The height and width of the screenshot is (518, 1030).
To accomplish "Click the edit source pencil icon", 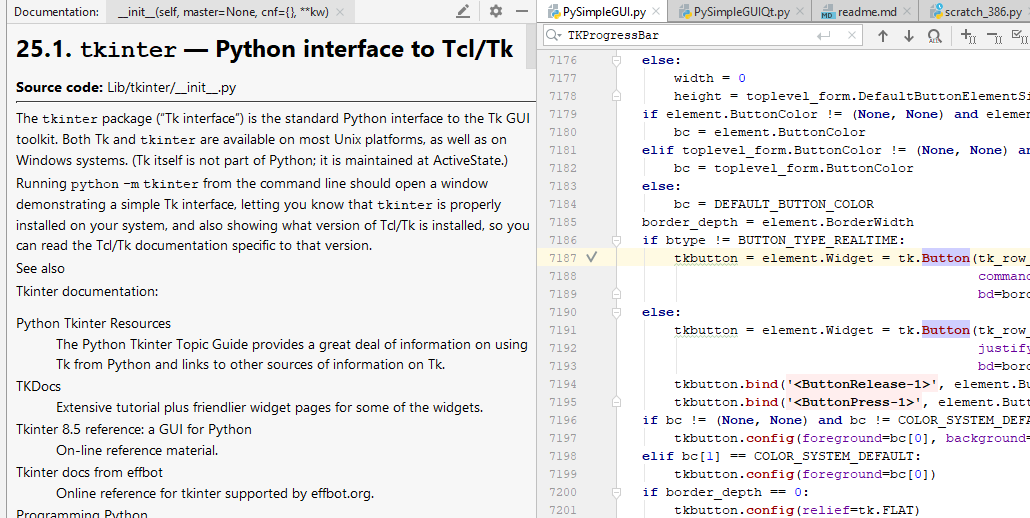I will 463,11.
